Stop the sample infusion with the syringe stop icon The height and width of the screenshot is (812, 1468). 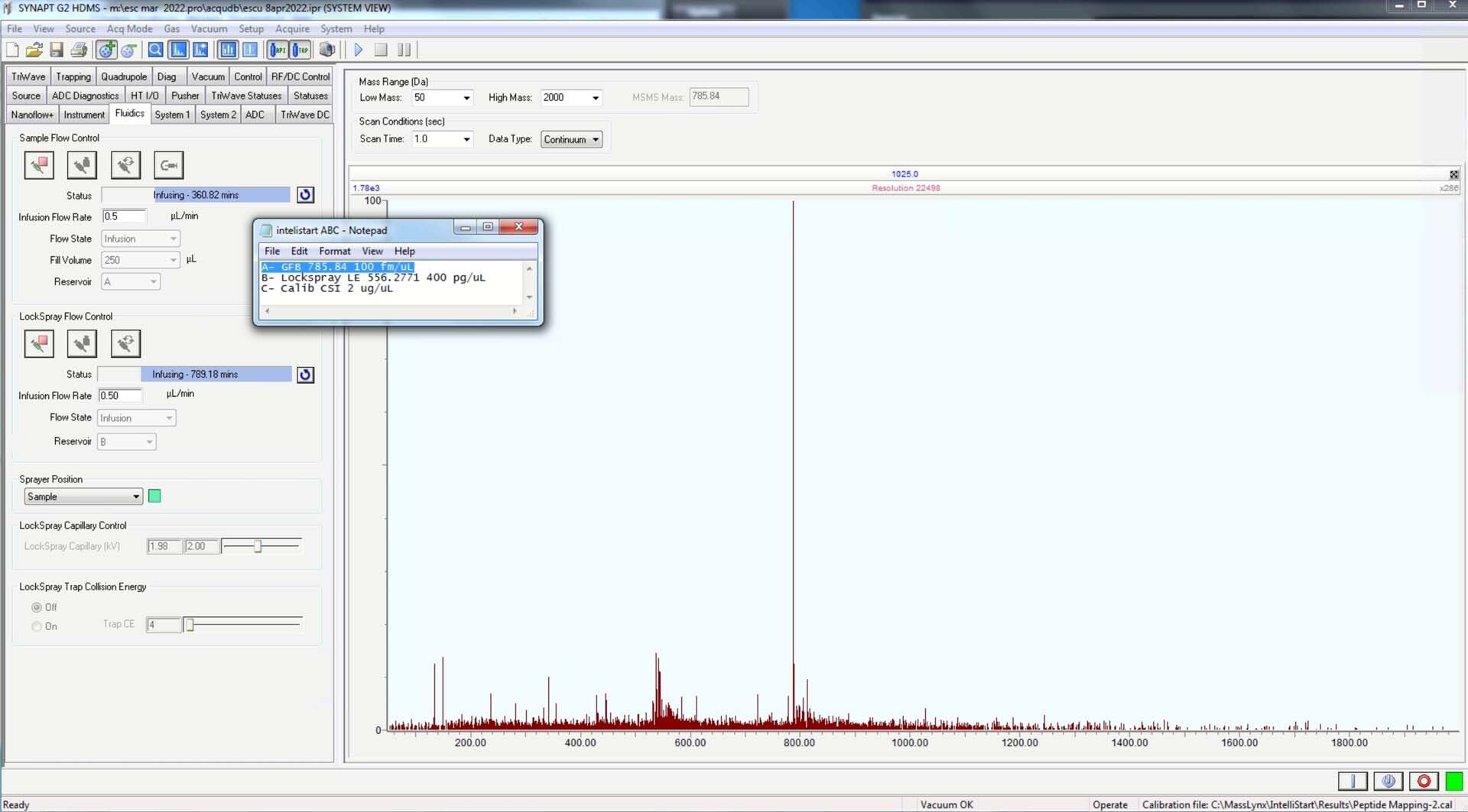click(x=39, y=165)
